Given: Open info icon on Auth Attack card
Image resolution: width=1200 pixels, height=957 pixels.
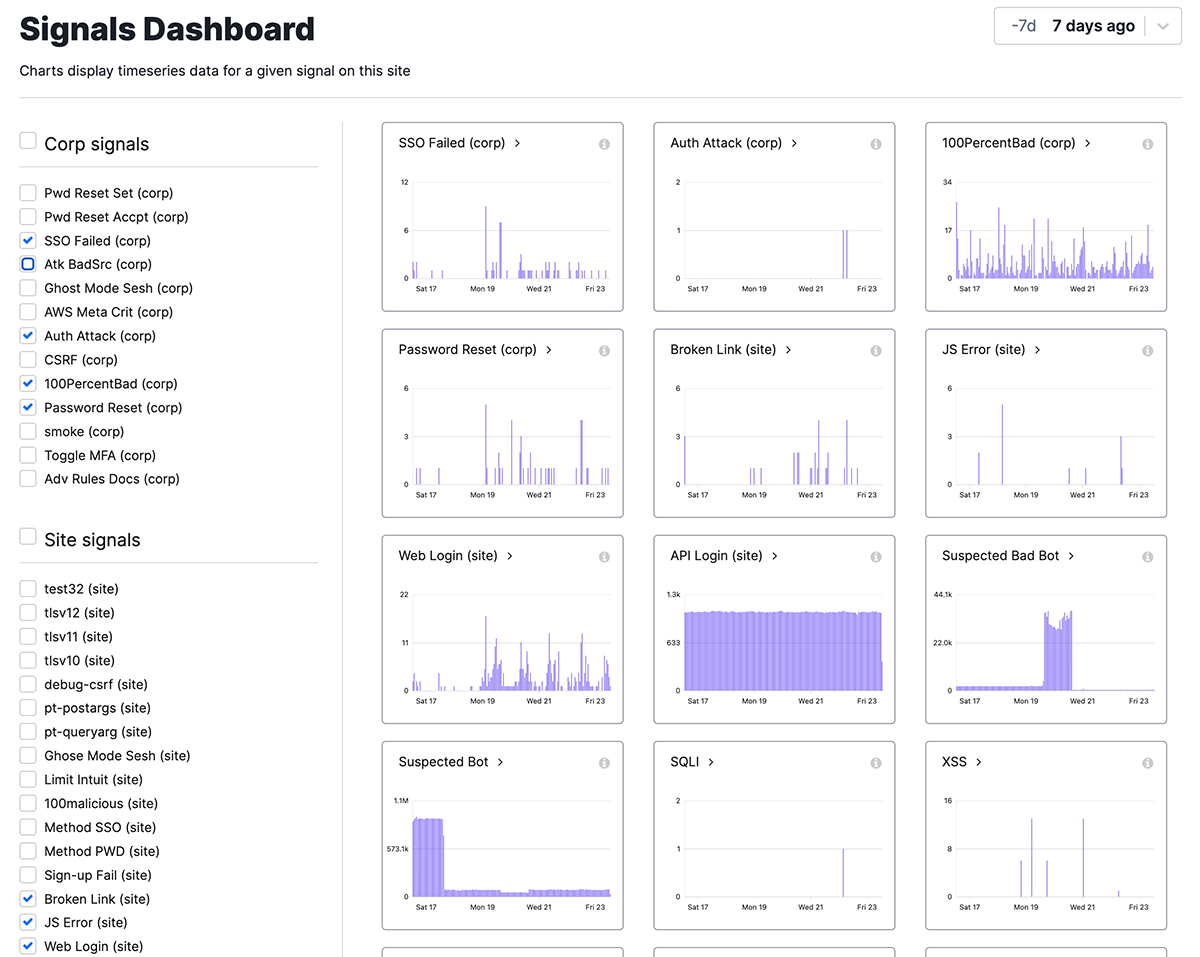Looking at the screenshot, I should 876,144.
